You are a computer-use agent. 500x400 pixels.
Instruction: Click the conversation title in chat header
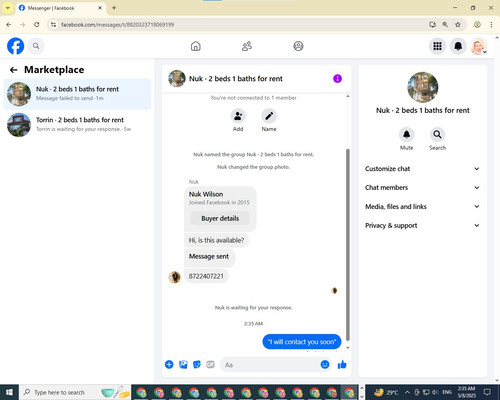235,79
